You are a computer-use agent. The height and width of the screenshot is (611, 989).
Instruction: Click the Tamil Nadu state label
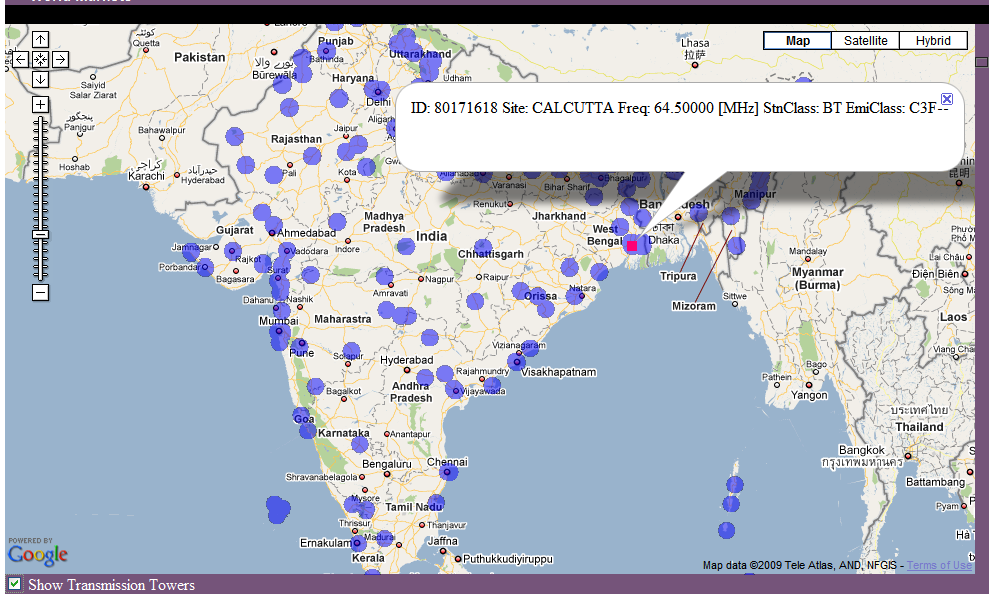pos(414,507)
